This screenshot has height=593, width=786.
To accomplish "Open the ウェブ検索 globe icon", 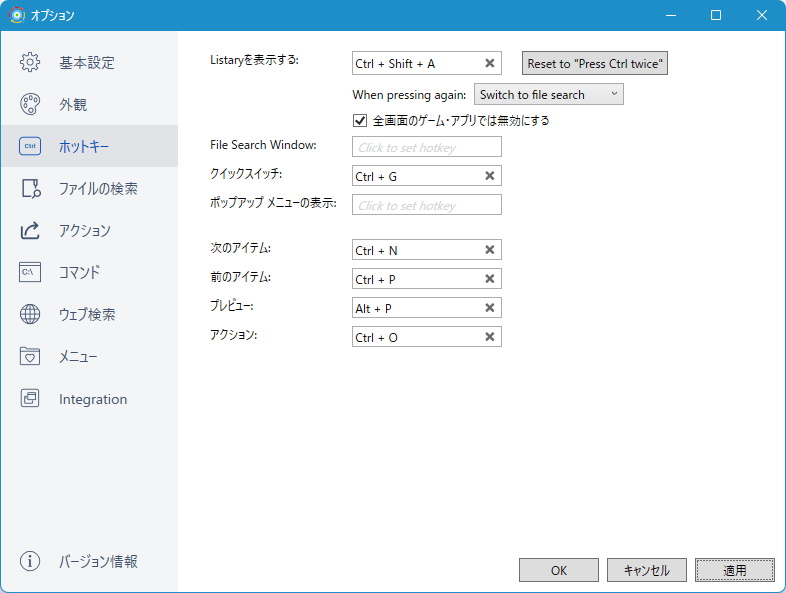I will [x=30, y=314].
